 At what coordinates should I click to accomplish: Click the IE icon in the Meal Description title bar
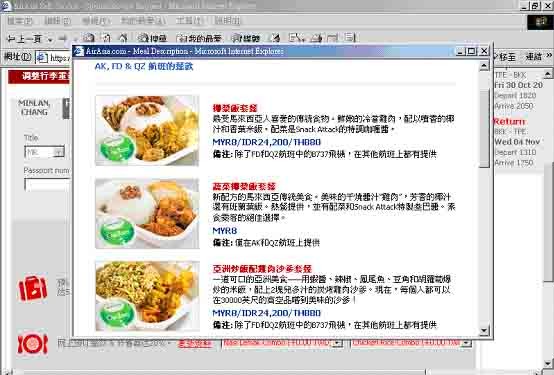79,51
